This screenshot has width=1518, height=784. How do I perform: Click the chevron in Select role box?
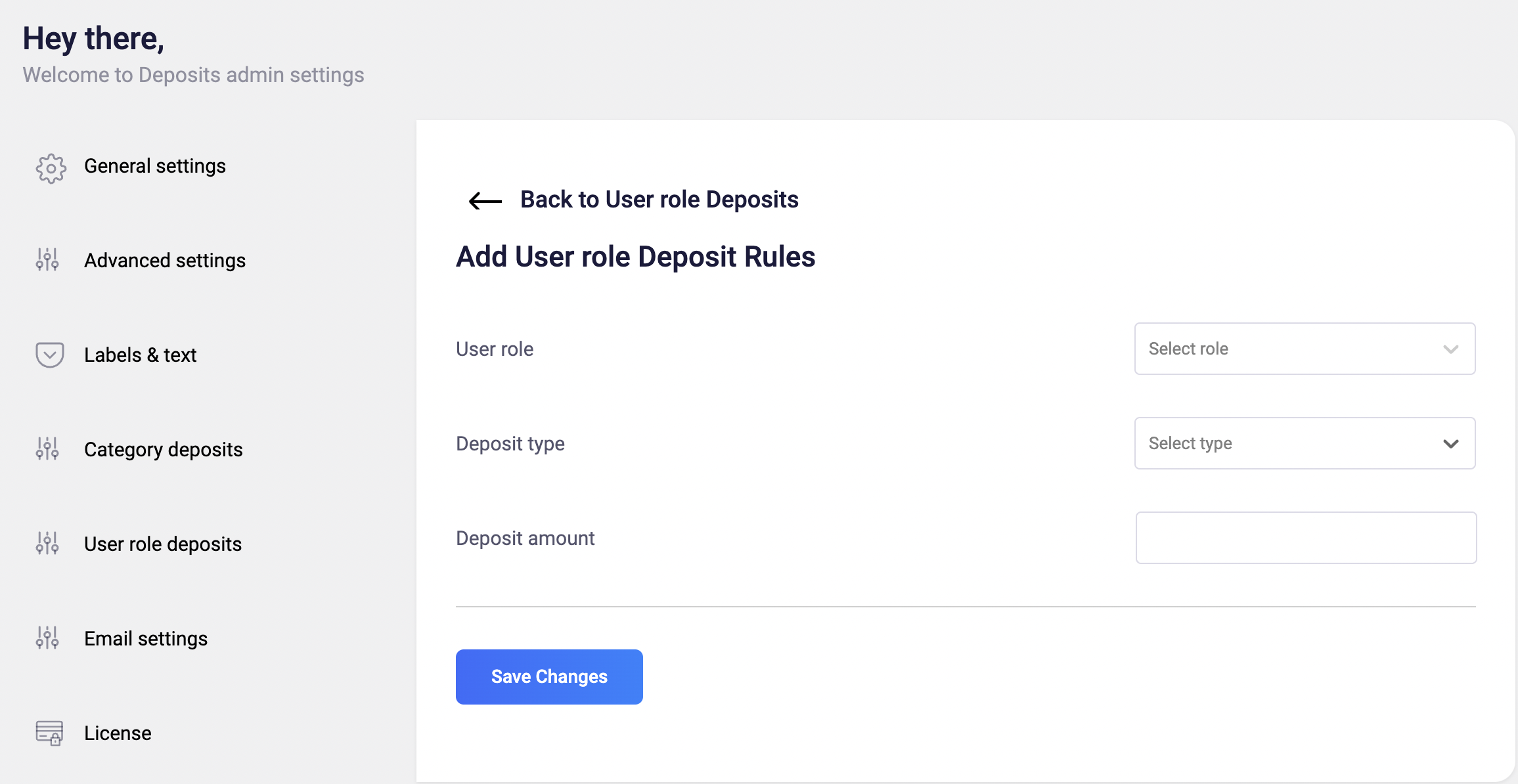(x=1451, y=349)
